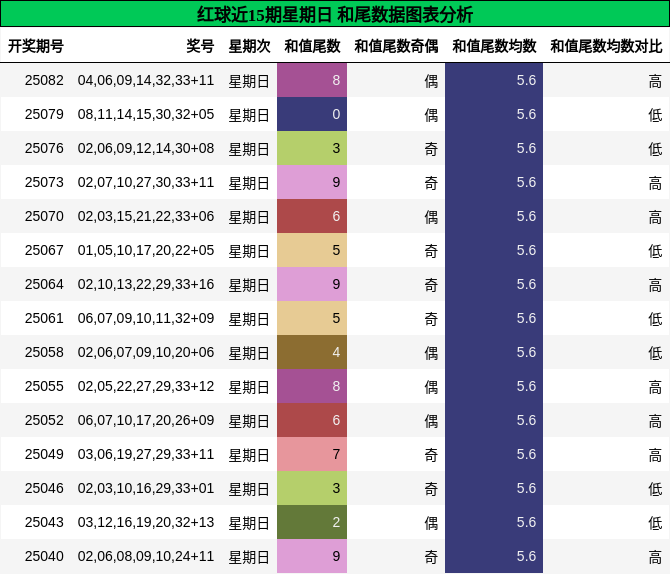Viewport: 670px width, 574px height.
Task: Select numbers 01,05,10,17,20,22+05
Action: click(x=146, y=250)
